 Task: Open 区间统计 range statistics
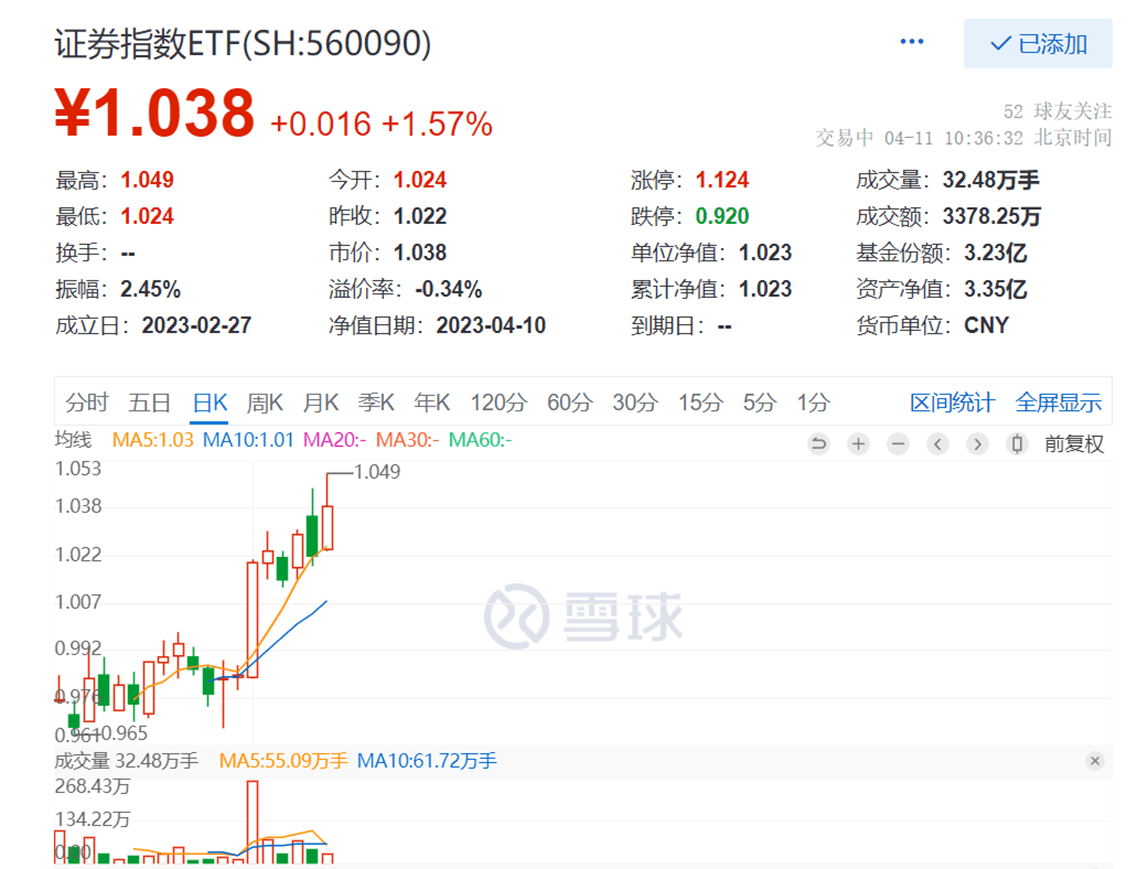(953, 401)
